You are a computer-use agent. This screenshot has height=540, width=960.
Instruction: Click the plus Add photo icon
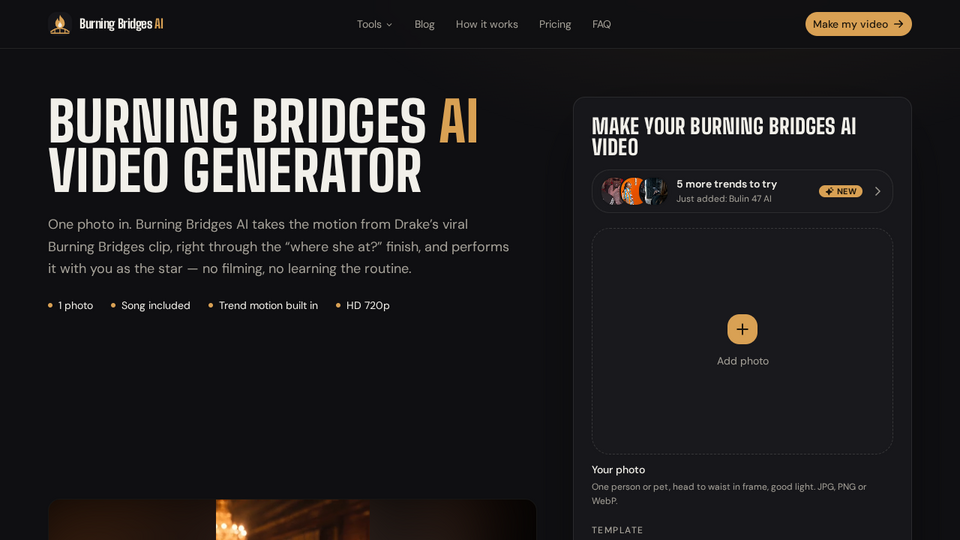742,329
